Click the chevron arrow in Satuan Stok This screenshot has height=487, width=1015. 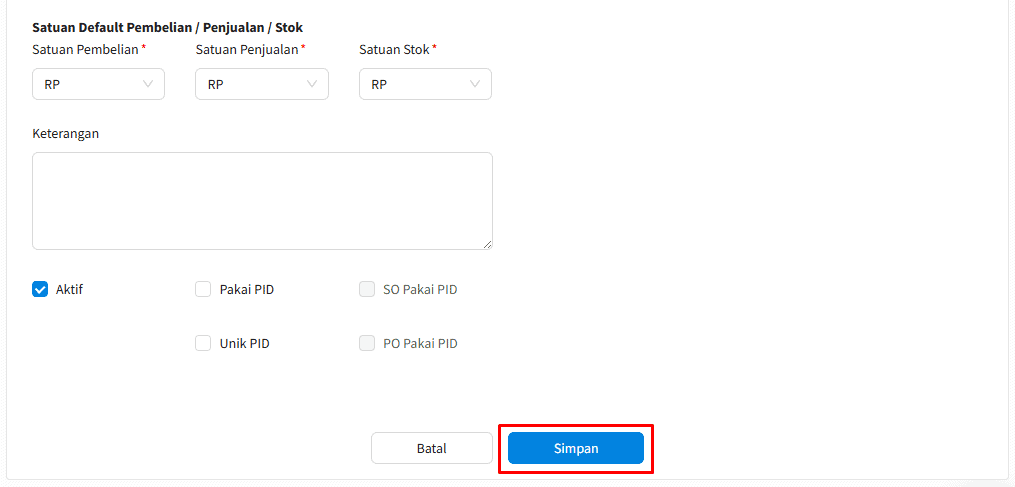pos(475,84)
